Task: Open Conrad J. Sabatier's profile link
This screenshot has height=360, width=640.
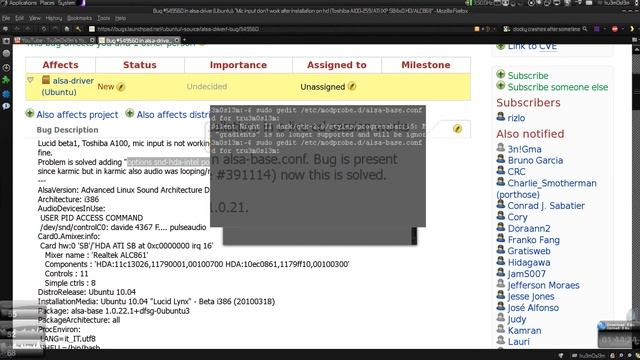Action: coord(546,206)
